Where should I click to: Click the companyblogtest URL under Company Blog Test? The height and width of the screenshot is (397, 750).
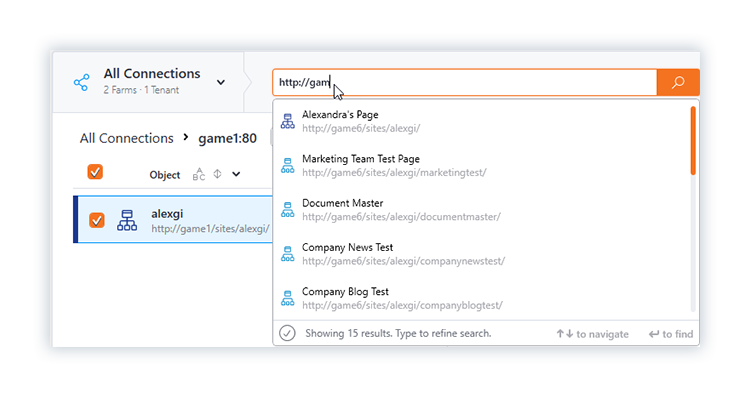click(402, 305)
